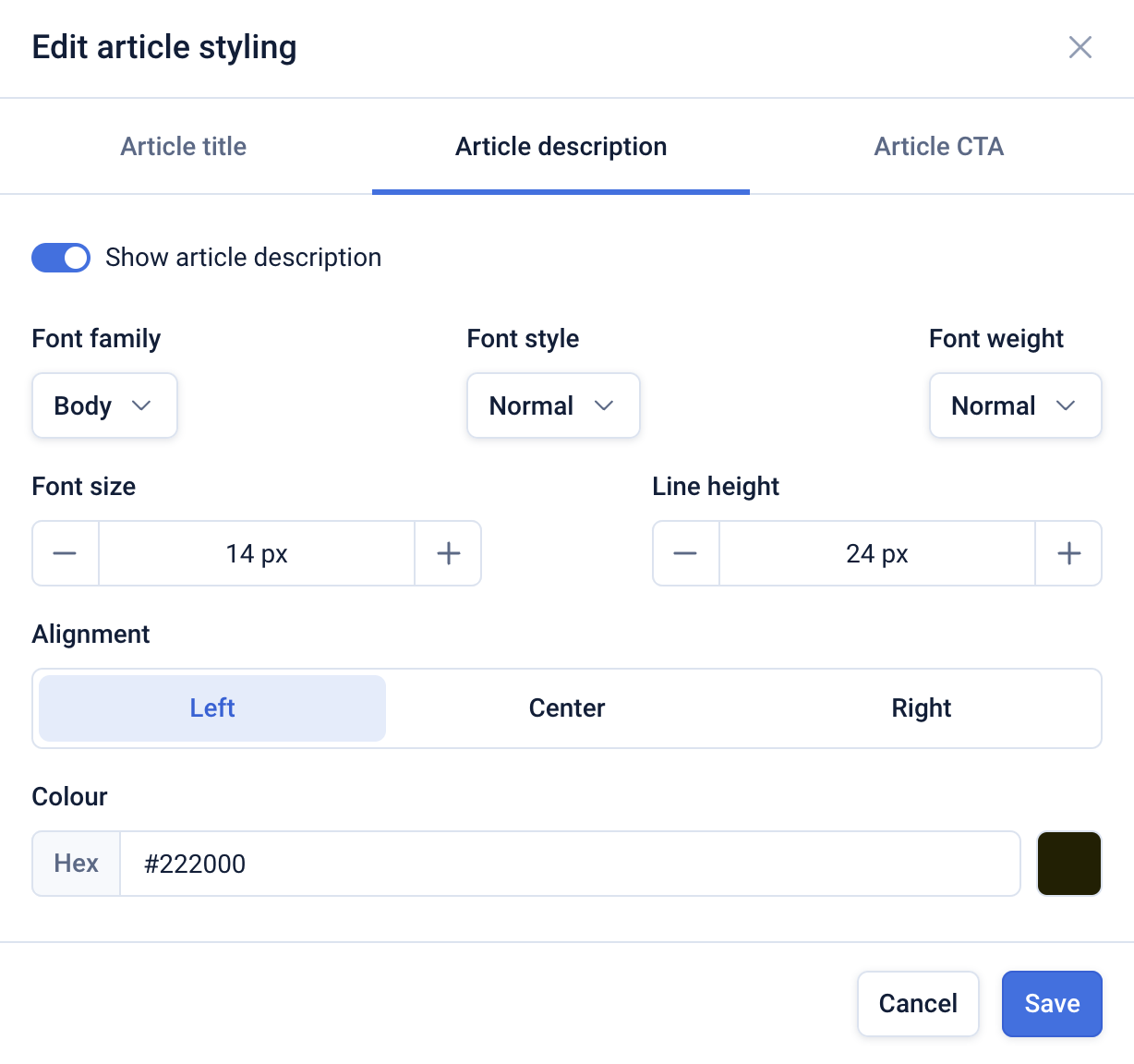Decrease font size with minus icon

coord(66,553)
